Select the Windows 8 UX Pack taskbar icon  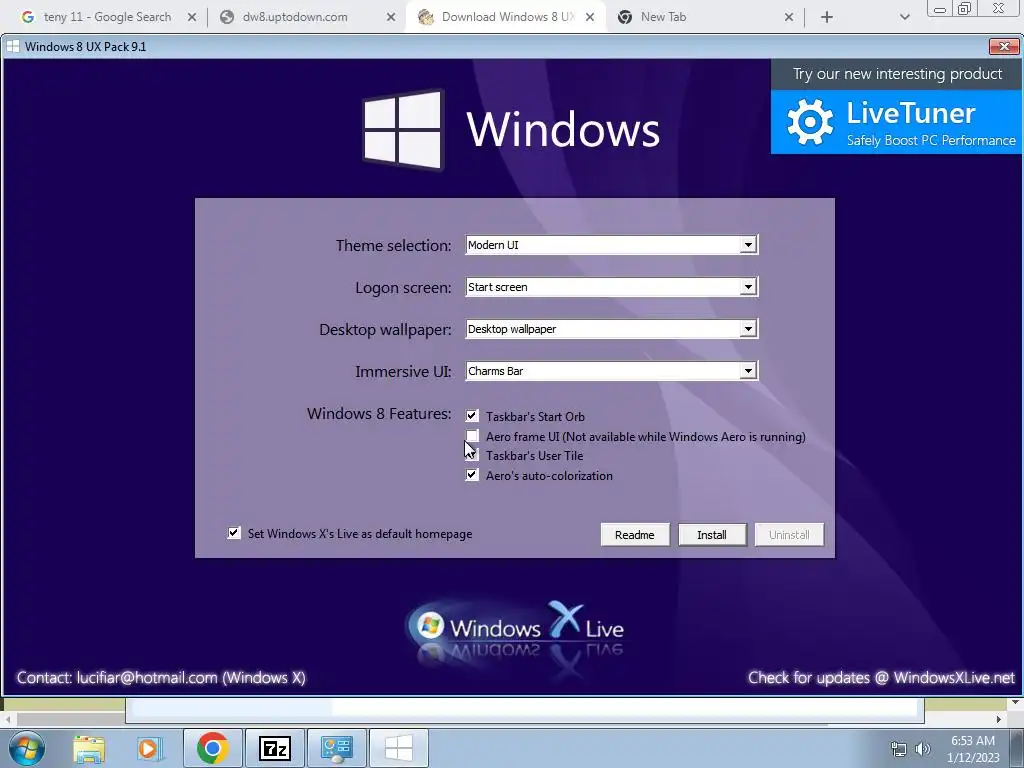click(x=399, y=748)
